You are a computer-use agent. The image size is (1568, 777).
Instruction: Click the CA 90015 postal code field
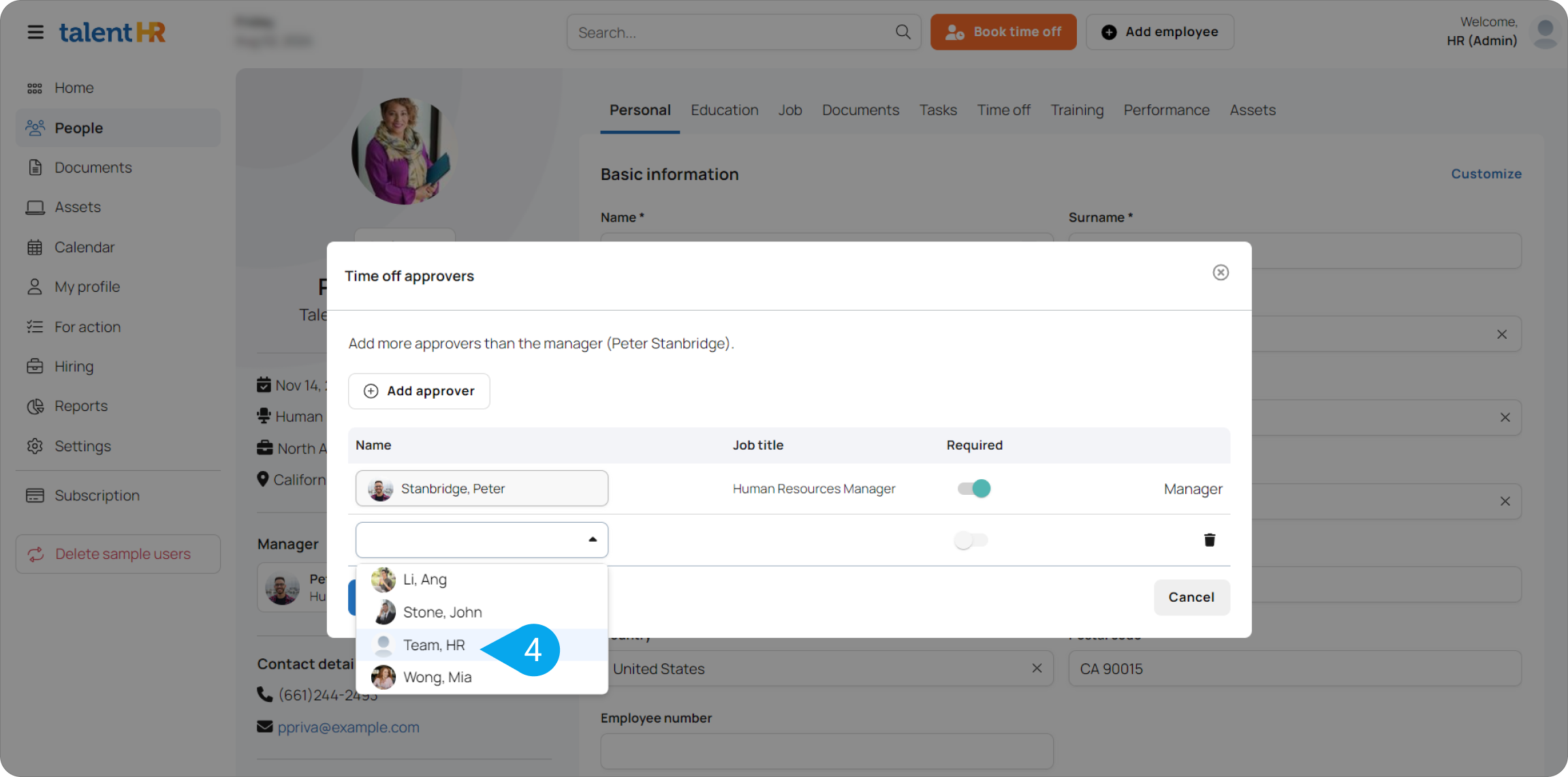click(x=1295, y=668)
